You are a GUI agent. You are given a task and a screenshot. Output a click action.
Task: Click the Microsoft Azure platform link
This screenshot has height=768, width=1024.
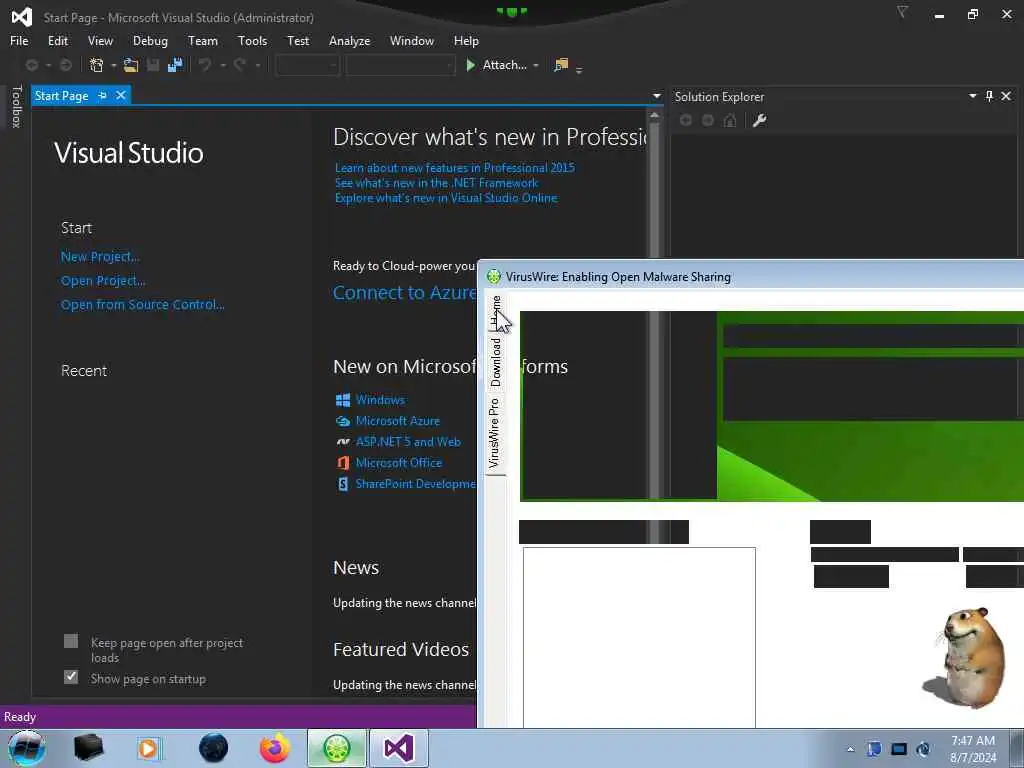coord(397,421)
